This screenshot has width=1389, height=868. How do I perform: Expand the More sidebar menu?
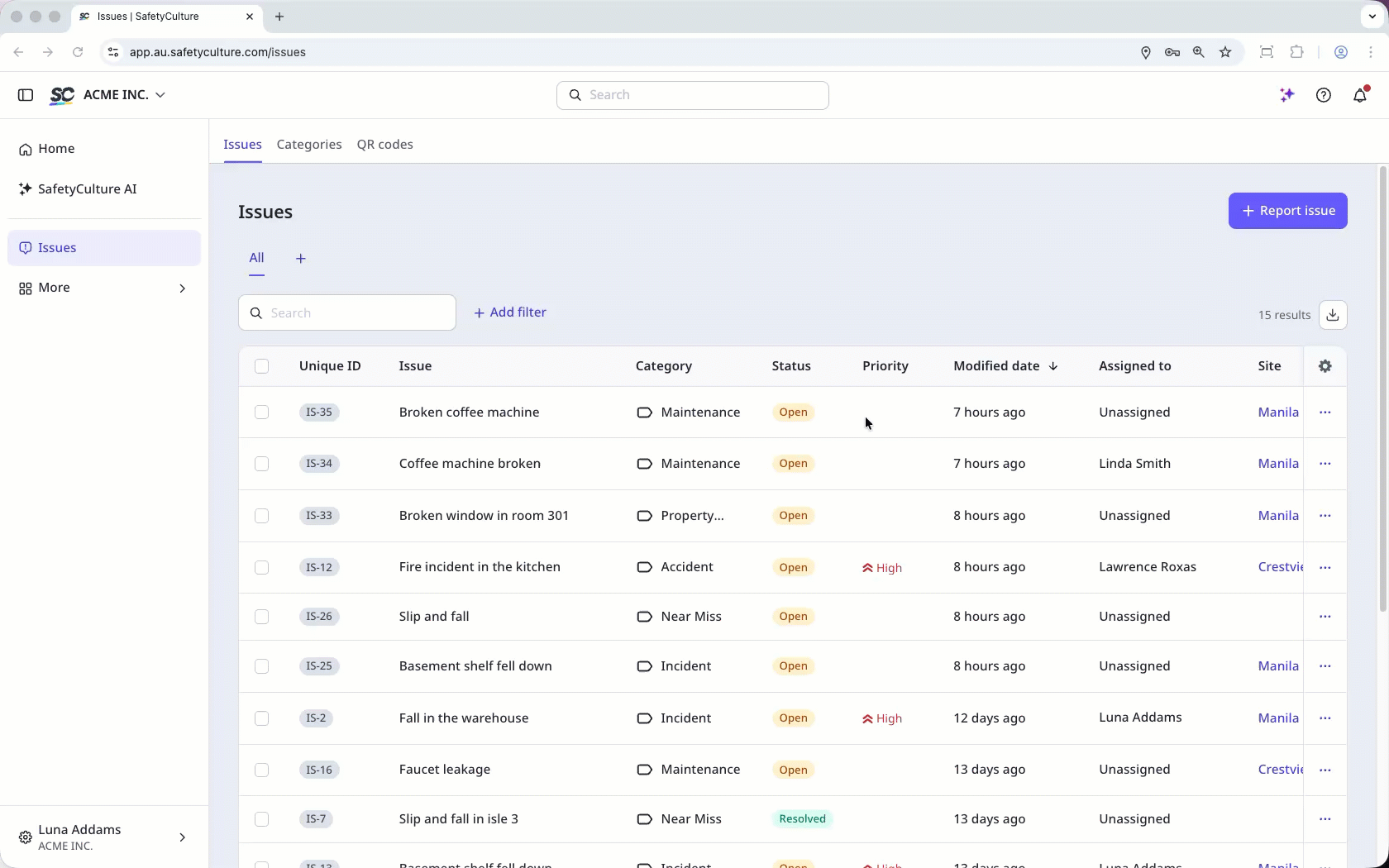click(x=104, y=288)
